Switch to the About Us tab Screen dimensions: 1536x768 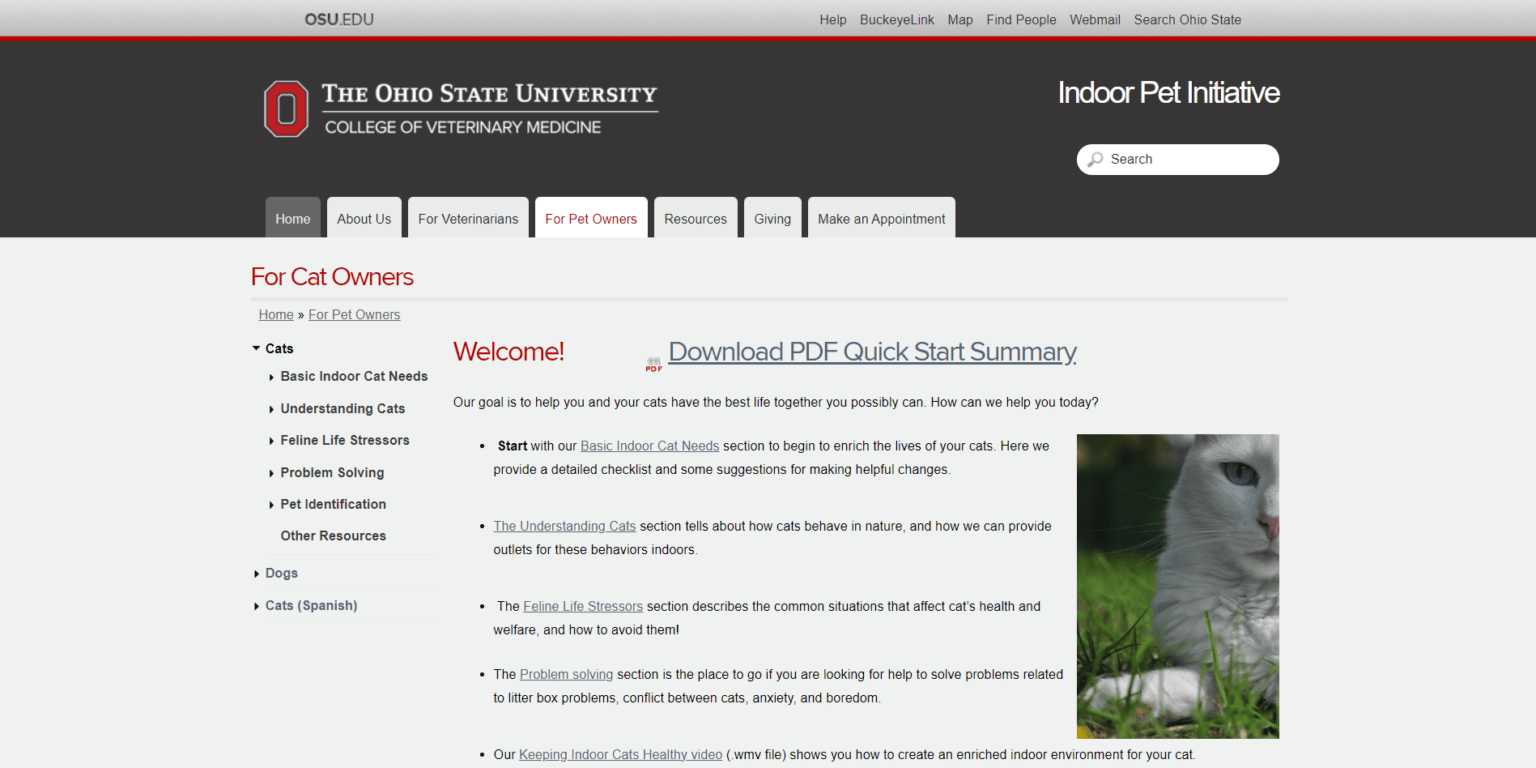(x=364, y=218)
